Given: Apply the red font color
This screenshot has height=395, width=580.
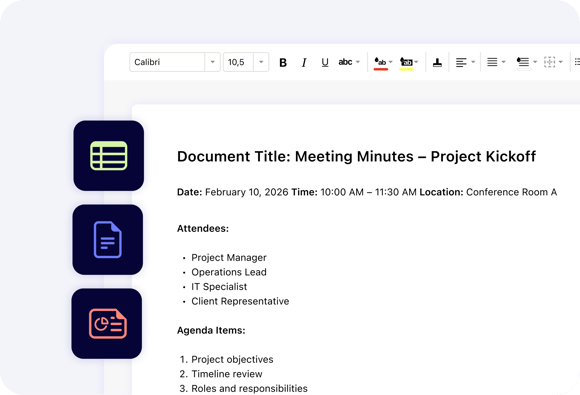Looking at the screenshot, I should [x=380, y=63].
